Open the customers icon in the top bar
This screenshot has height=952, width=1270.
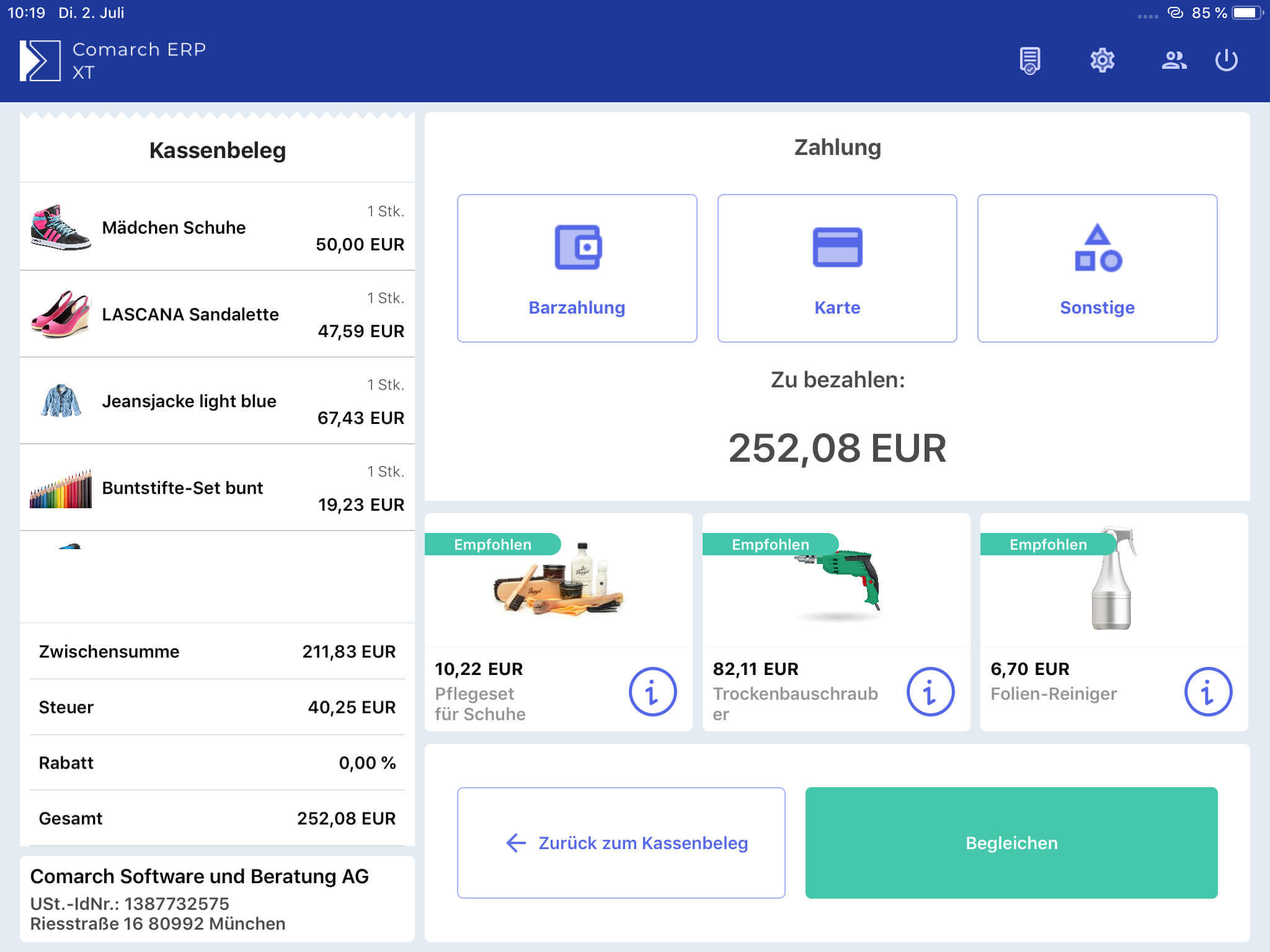point(1173,60)
